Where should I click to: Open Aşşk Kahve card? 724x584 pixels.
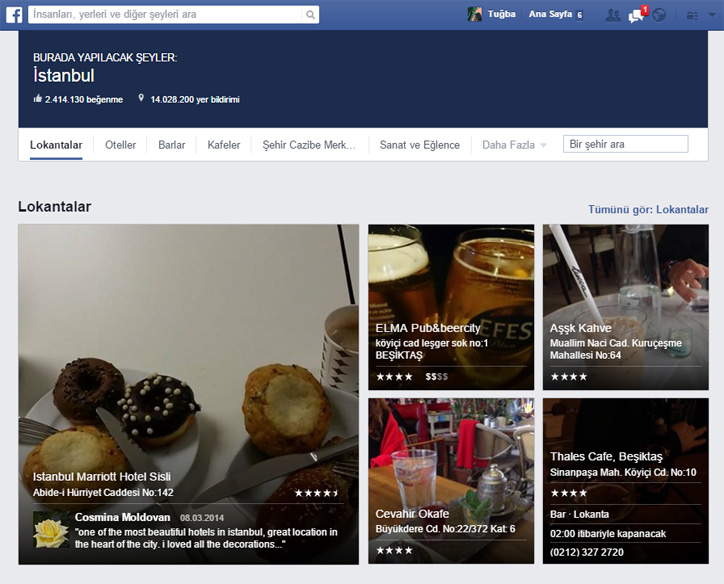click(626, 307)
